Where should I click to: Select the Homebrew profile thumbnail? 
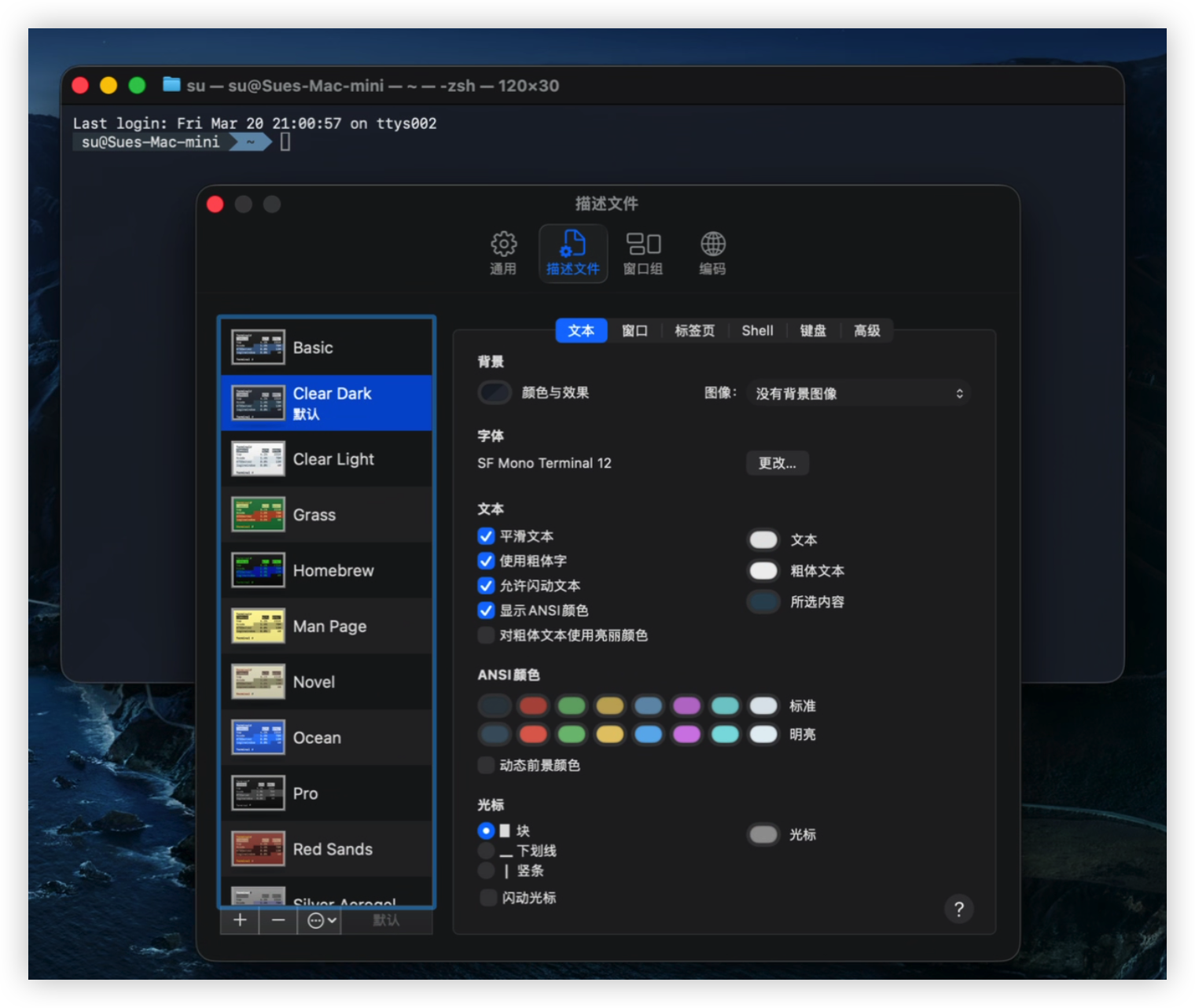pos(258,571)
